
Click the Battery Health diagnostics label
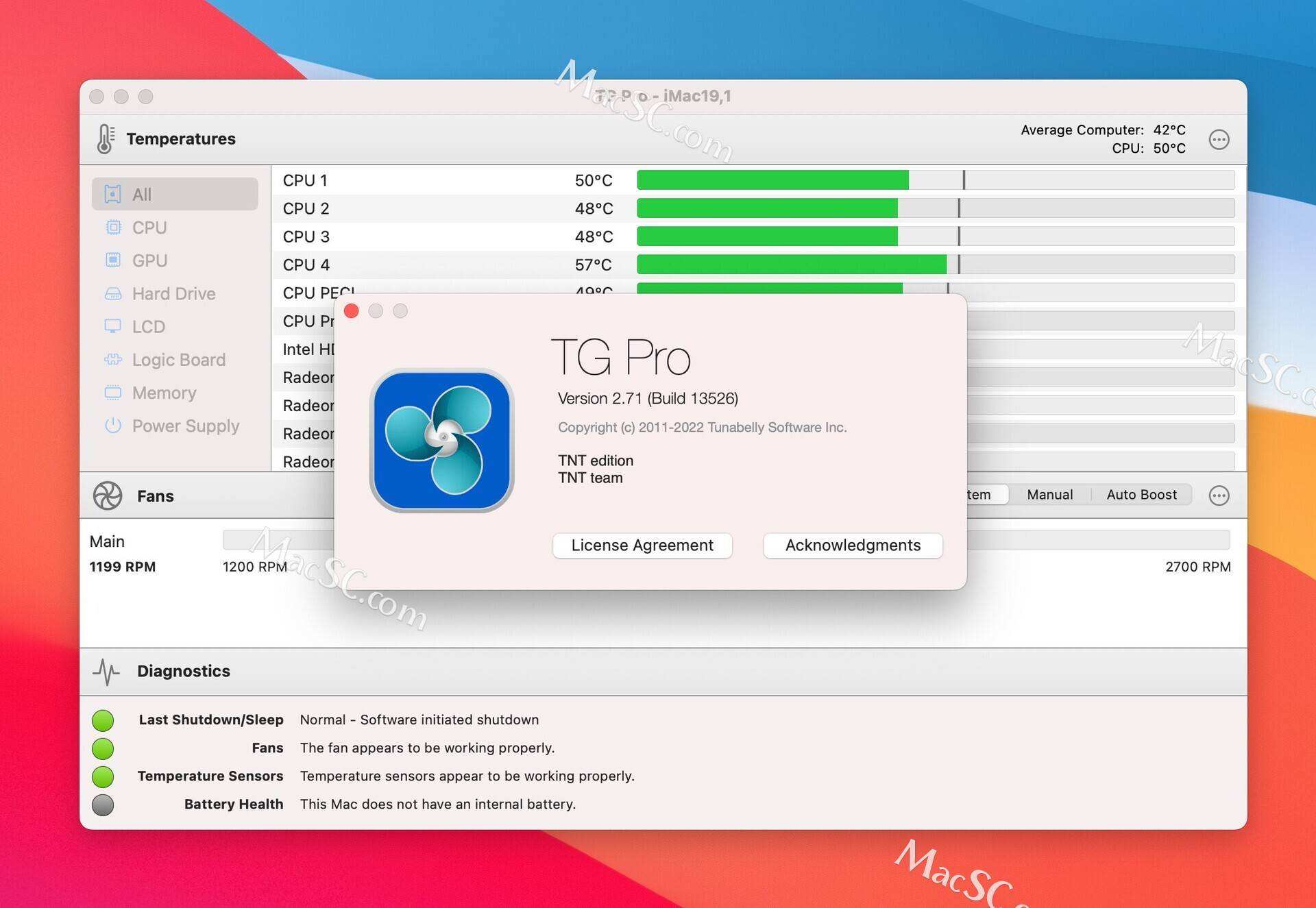point(234,804)
